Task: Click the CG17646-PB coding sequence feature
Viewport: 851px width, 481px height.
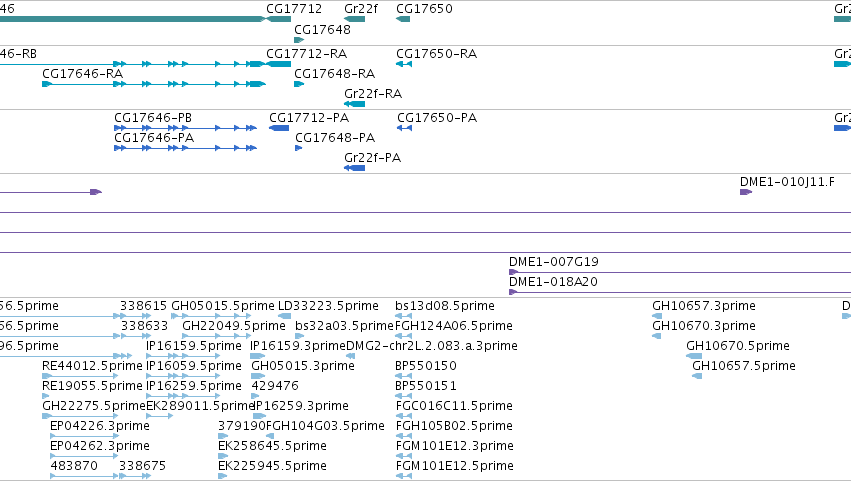Action: pos(185,128)
